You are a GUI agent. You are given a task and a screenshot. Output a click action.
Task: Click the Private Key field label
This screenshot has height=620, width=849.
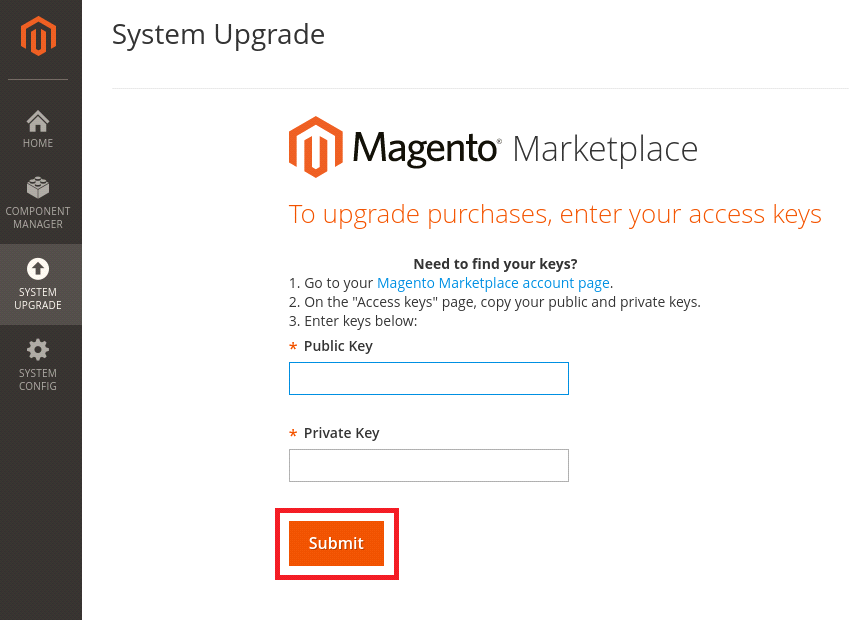341,433
